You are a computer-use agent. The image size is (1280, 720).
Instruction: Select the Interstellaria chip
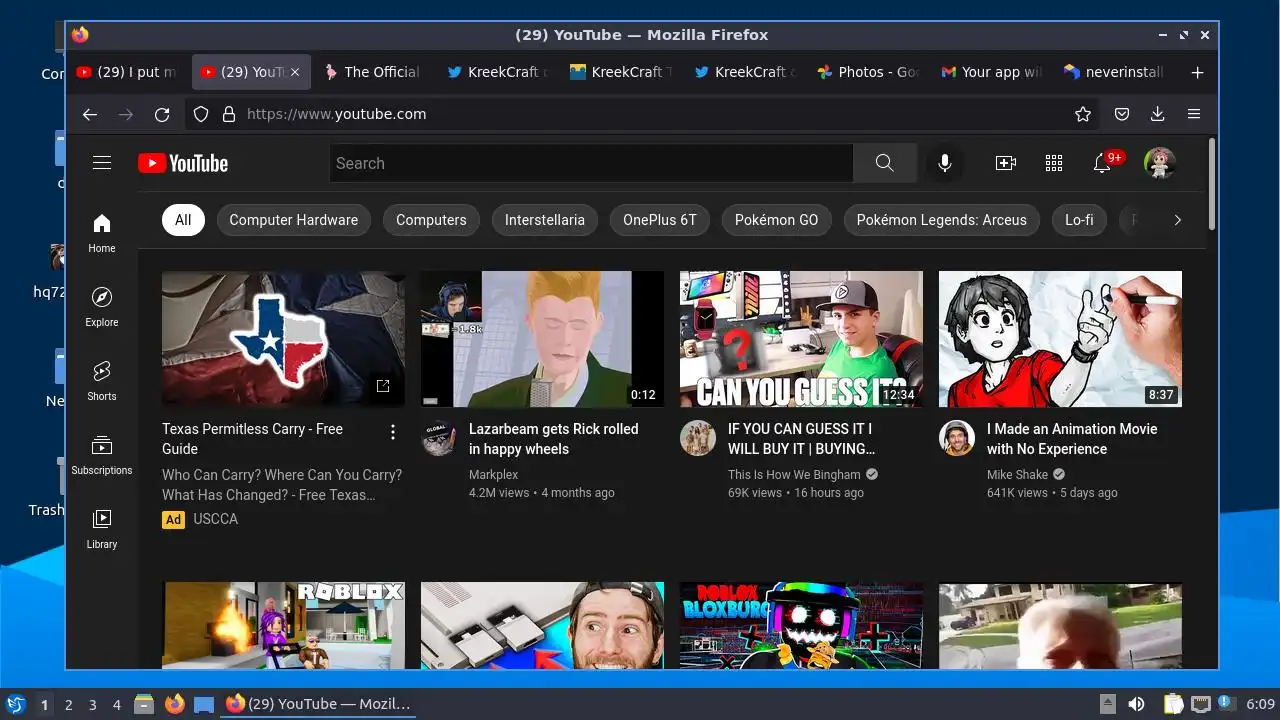545,220
